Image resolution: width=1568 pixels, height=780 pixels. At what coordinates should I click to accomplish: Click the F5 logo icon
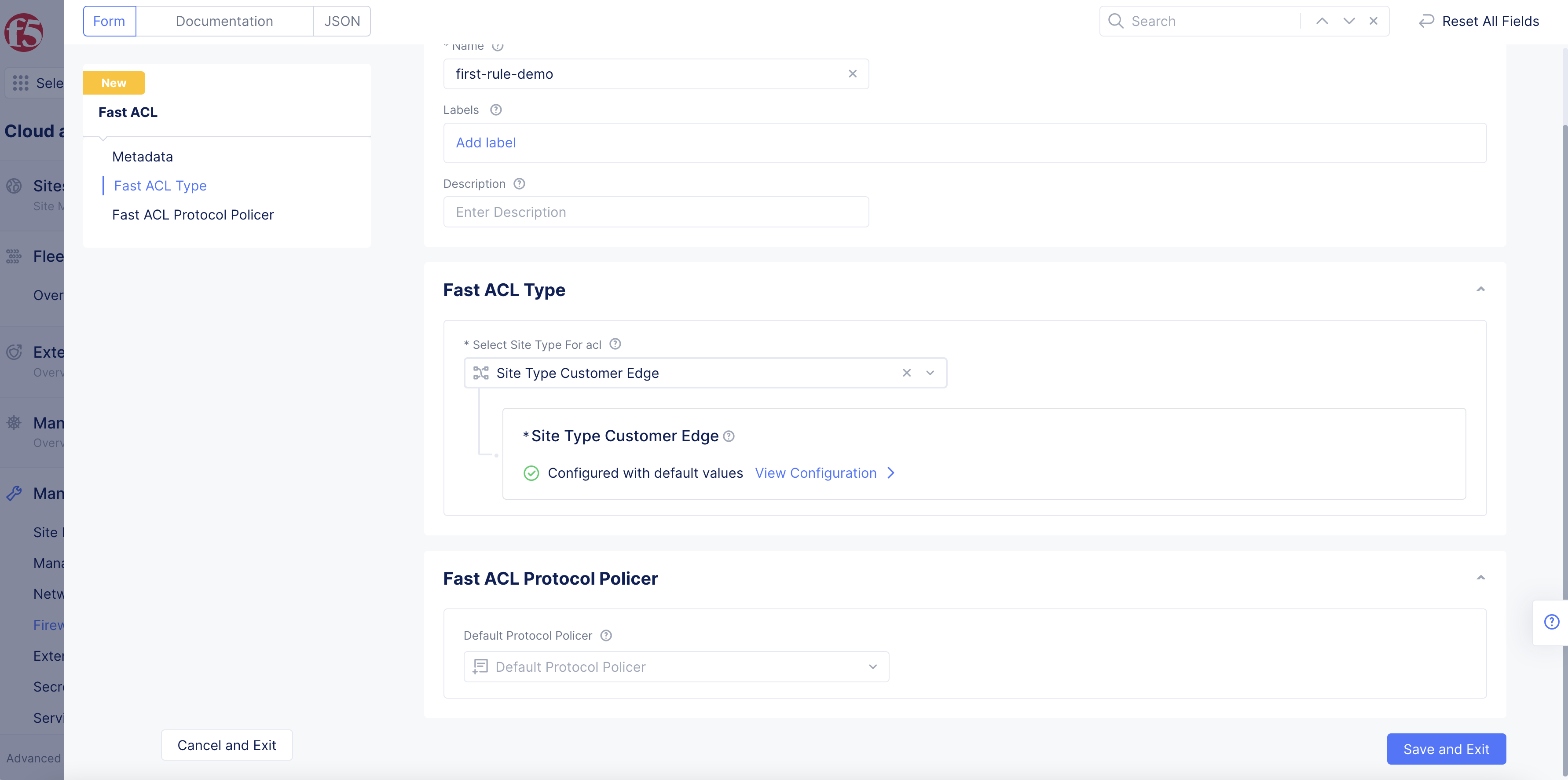click(24, 32)
